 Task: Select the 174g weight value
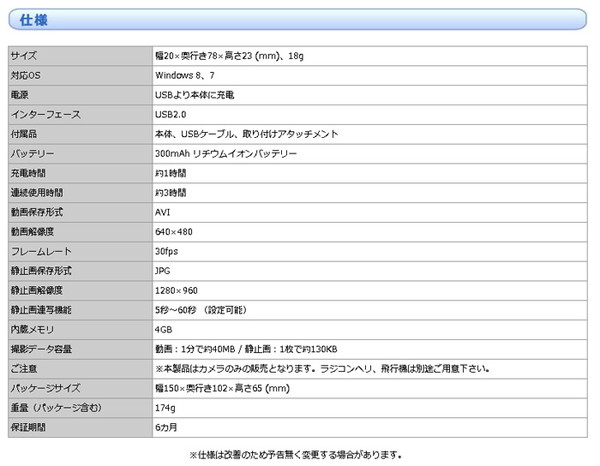click(x=165, y=407)
